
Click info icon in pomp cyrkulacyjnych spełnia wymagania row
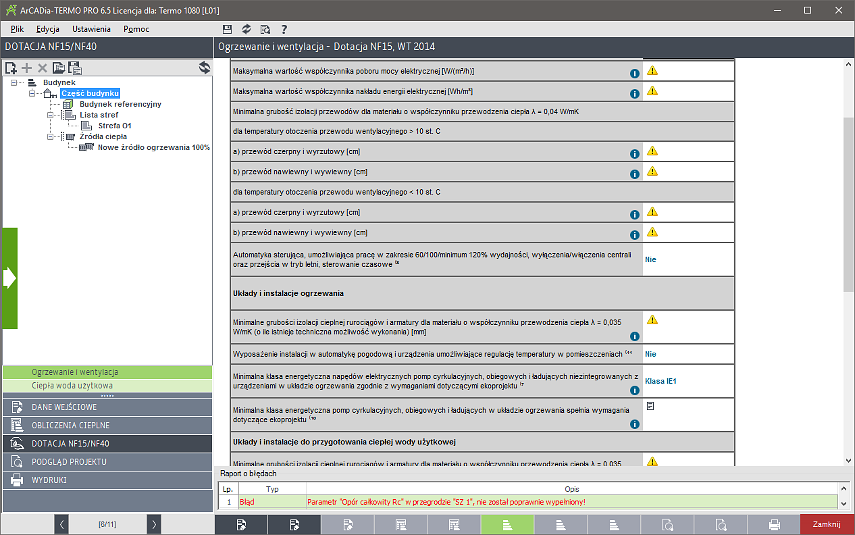635,424
